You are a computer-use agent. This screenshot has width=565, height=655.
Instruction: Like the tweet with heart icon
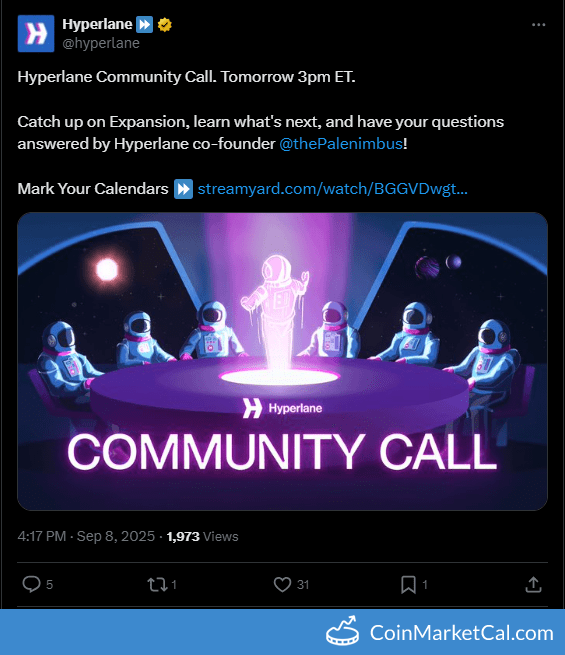(x=282, y=584)
